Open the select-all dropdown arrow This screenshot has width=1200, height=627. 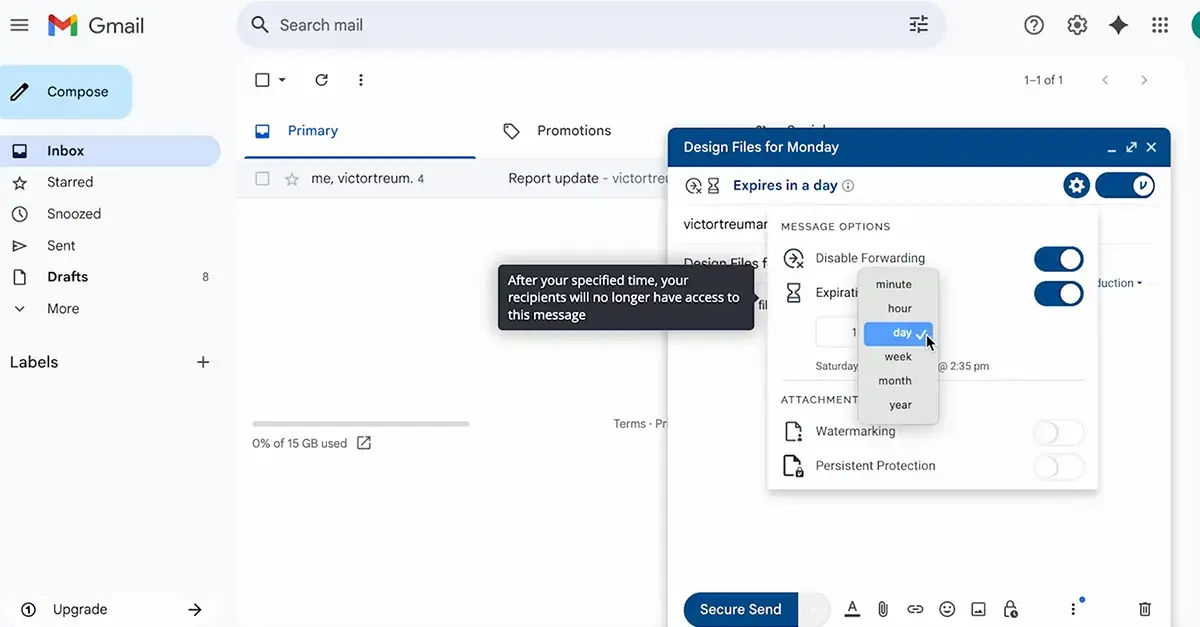282,80
